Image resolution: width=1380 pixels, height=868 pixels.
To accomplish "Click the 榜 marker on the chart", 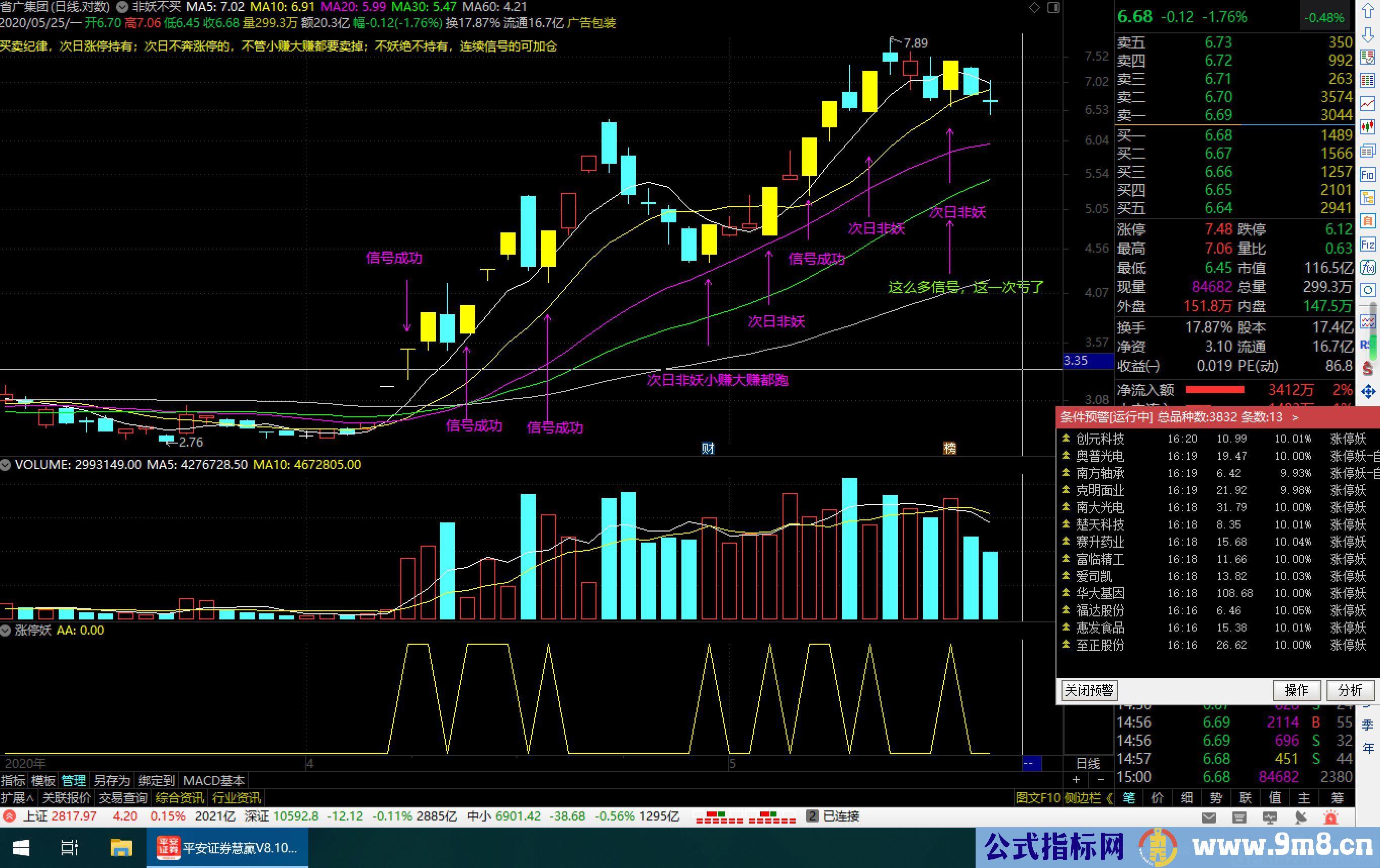I will tap(950, 448).
